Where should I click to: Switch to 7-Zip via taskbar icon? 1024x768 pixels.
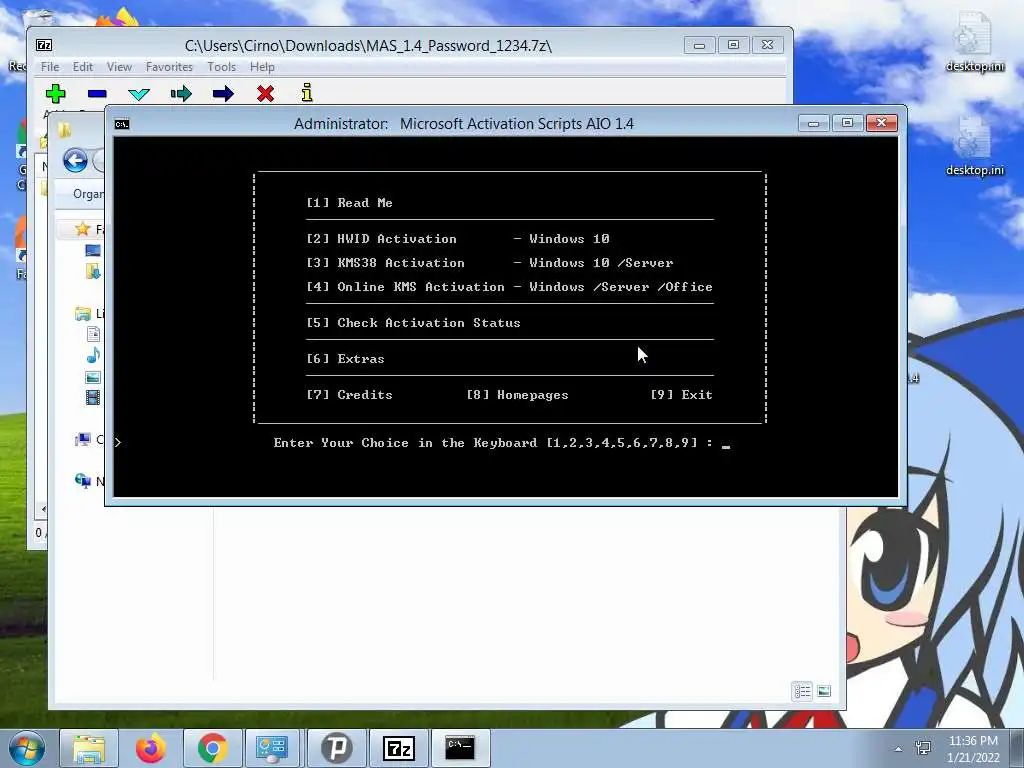[399, 748]
